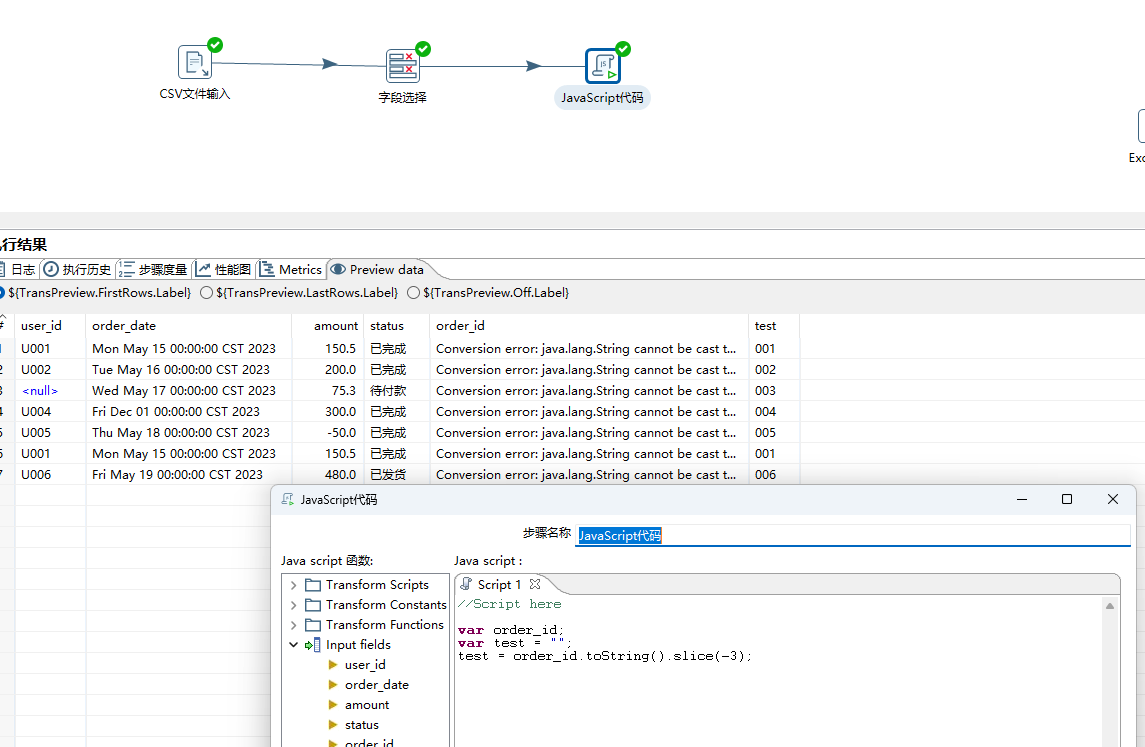
Task: Select the LastRows preview radio button
Action: 207,293
